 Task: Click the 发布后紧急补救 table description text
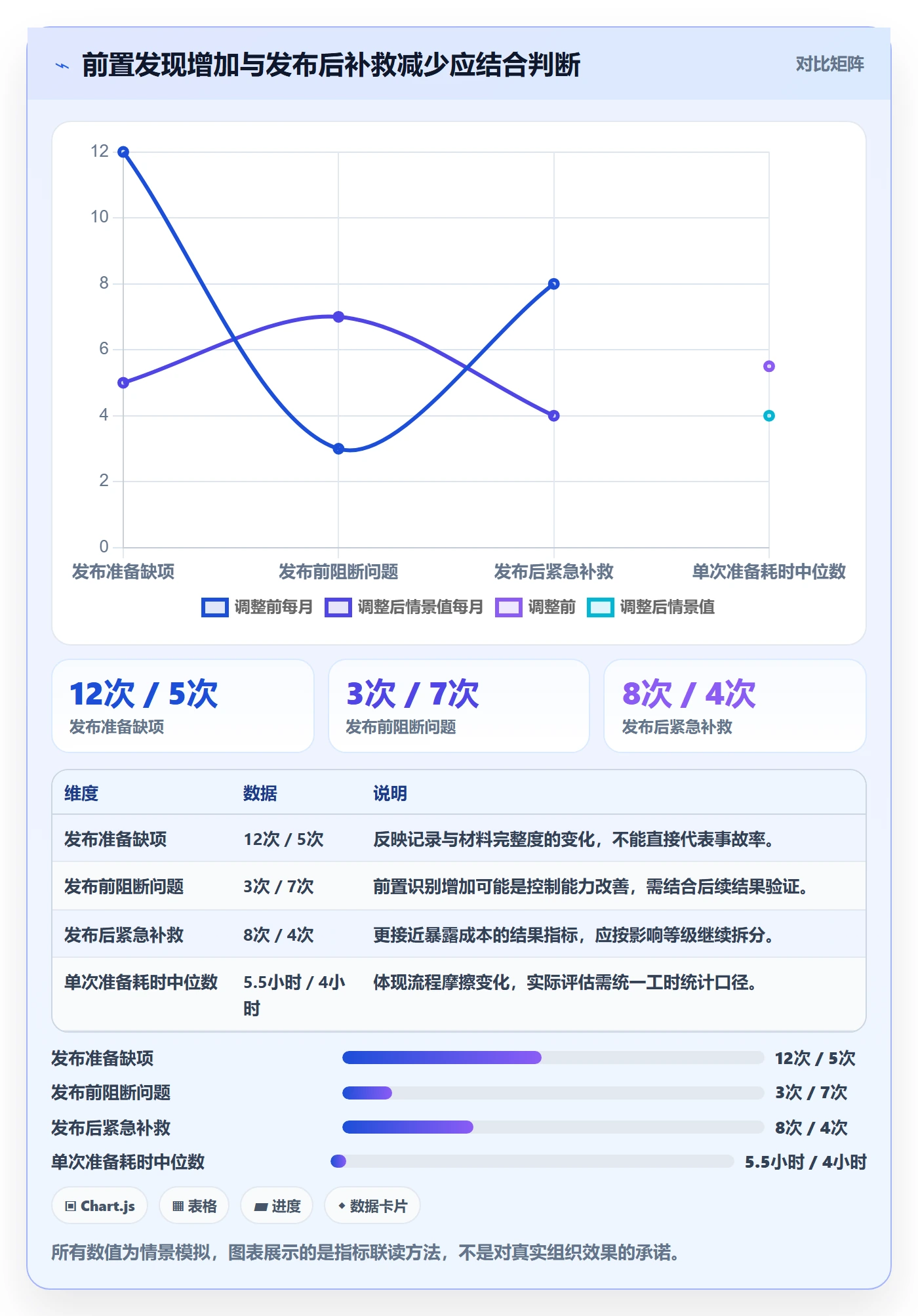[574, 935]
